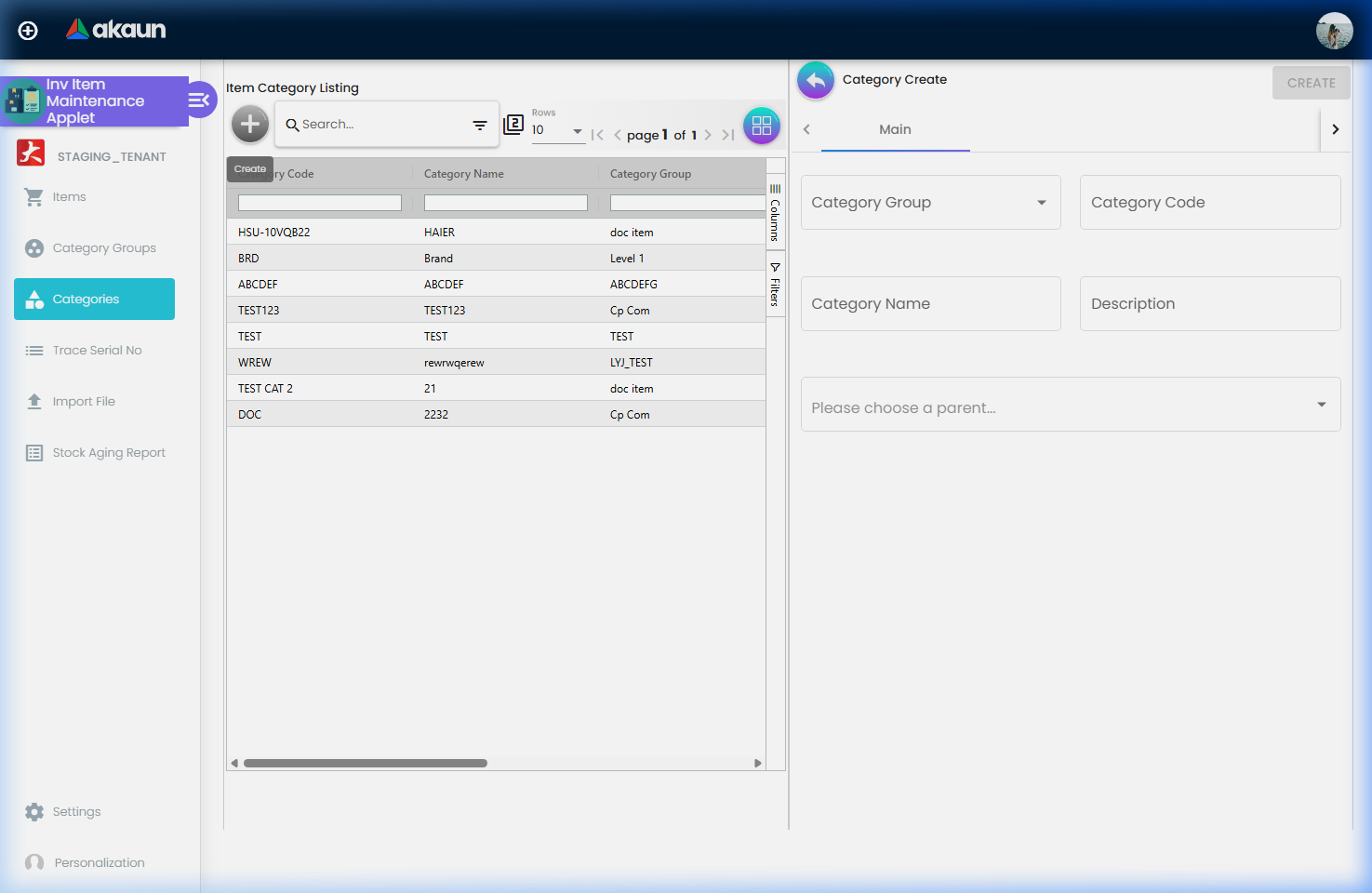This screenshot has width=1372, height=893.
Task: Focus the Category Code field
Action: tap(1209, 202)
